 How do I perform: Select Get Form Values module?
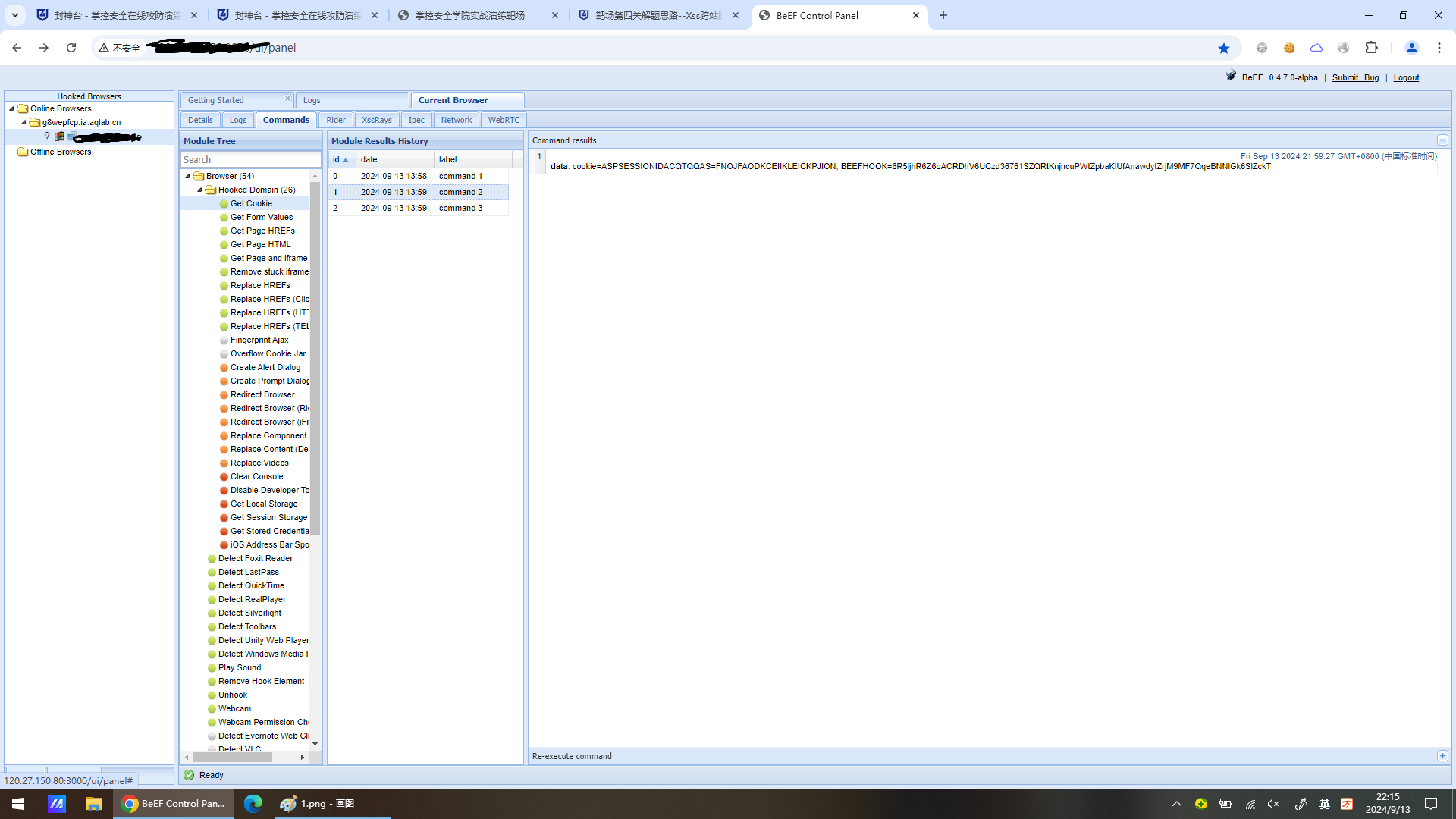261,217
